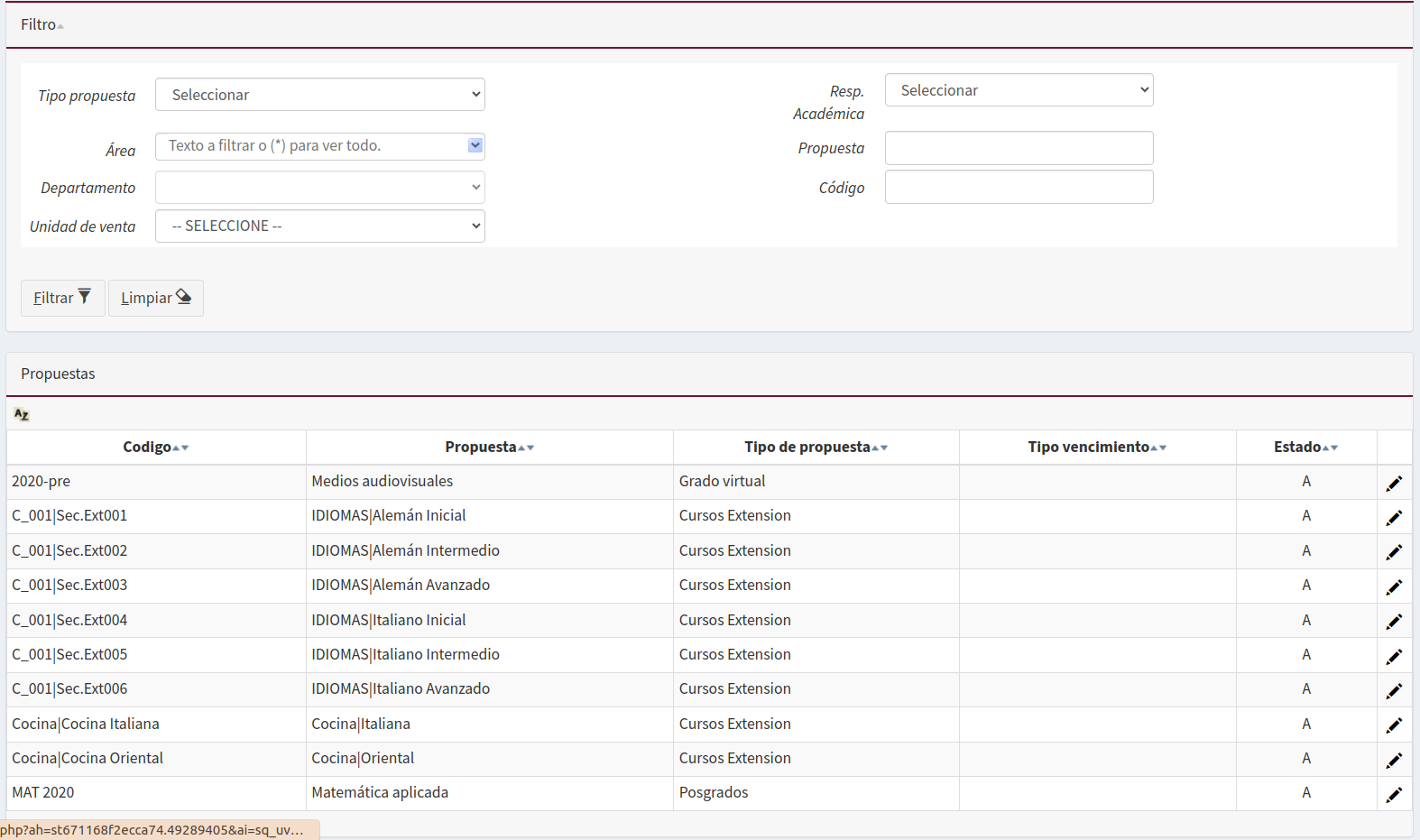Edit Italiano Inicial row pencil icon
Screen dimensions: 1420x840
tap(1394, 622)
